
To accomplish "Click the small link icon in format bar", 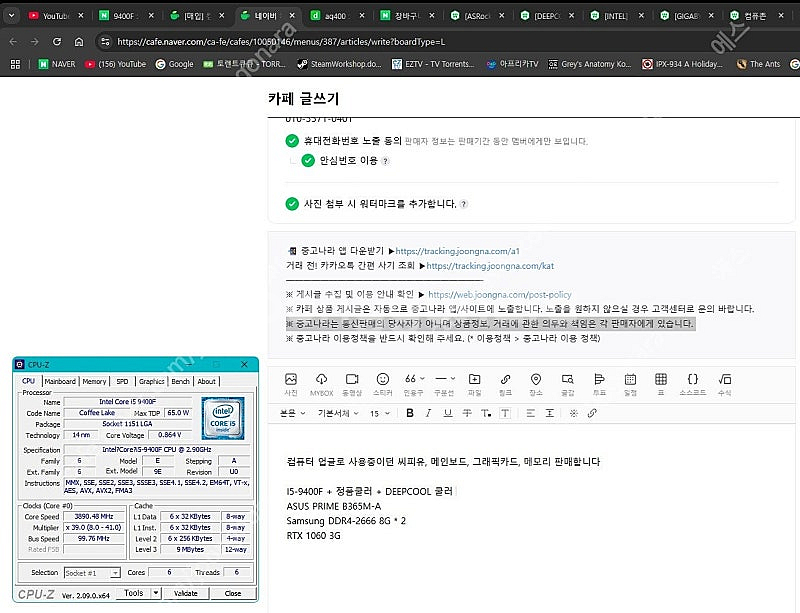I will tap(592, 413).
